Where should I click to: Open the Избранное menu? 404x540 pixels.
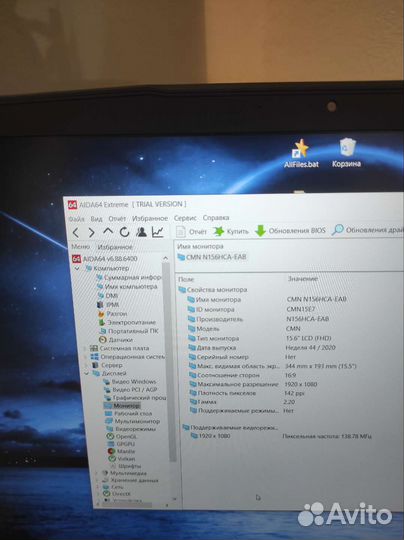click(150, 218)
